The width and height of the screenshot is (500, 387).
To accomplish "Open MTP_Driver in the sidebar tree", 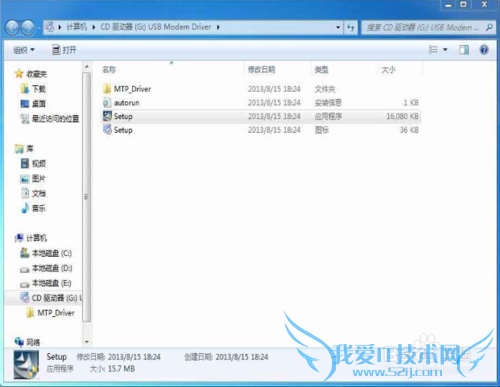I will pyautogui.click(x=56, y=313).
